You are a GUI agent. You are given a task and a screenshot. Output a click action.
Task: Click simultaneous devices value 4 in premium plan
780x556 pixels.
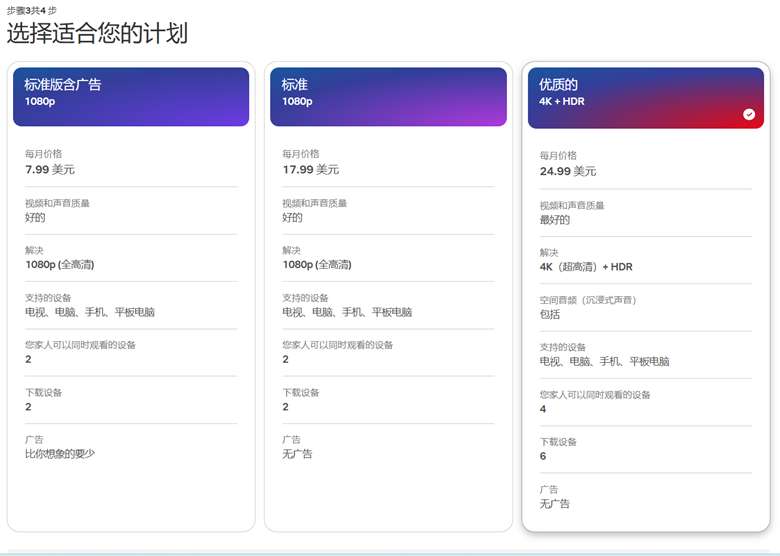point(543,409)
